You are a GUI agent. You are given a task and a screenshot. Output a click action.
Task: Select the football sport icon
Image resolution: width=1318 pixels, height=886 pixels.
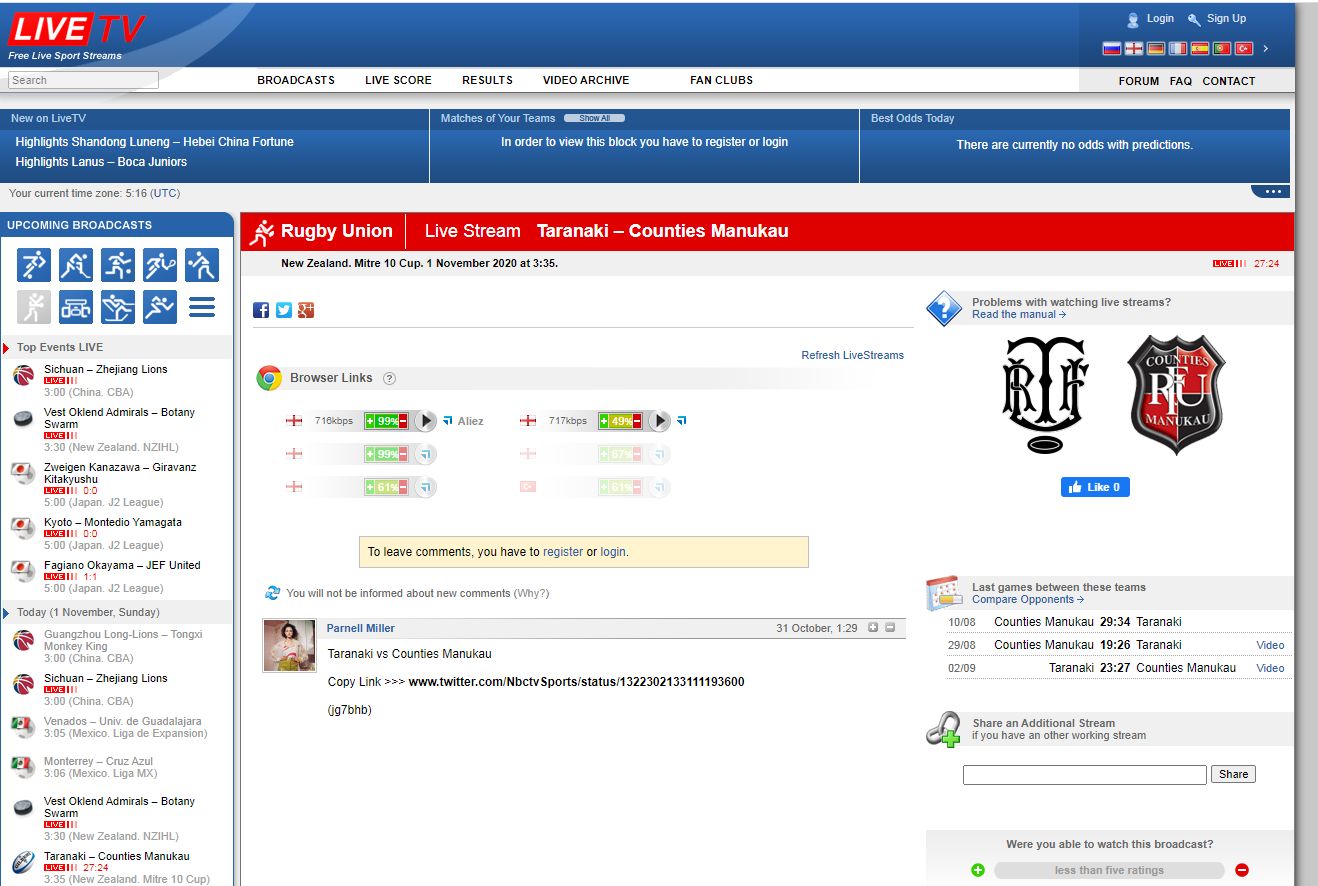(34, 265)
